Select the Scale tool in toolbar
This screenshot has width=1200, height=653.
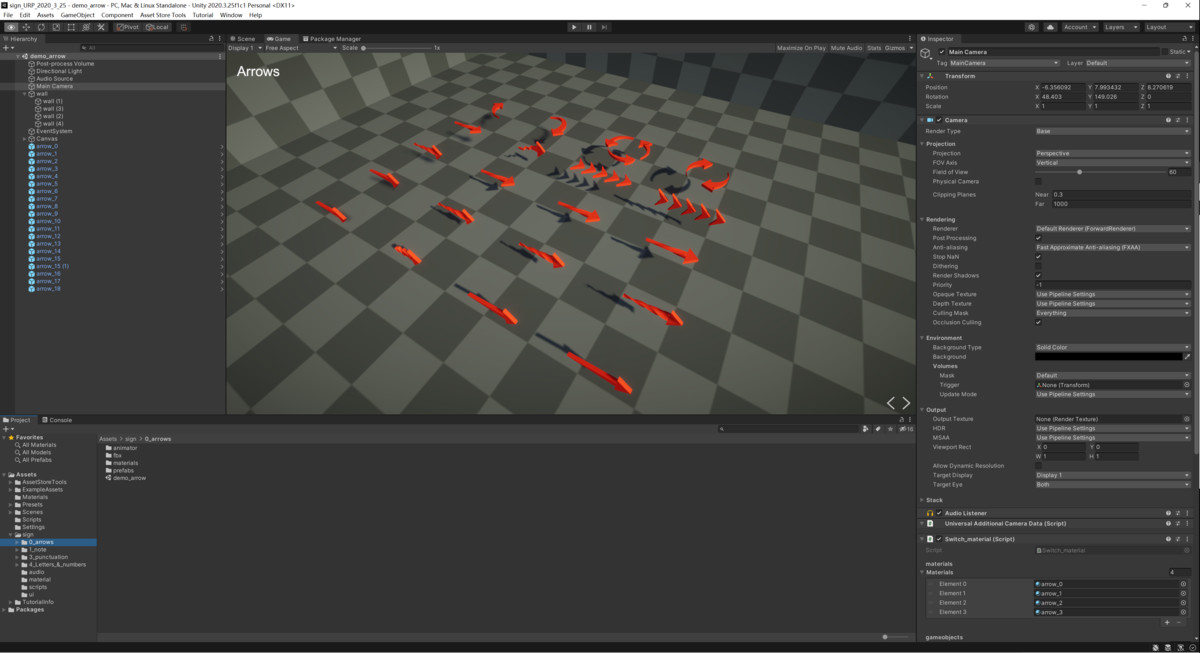56,27
